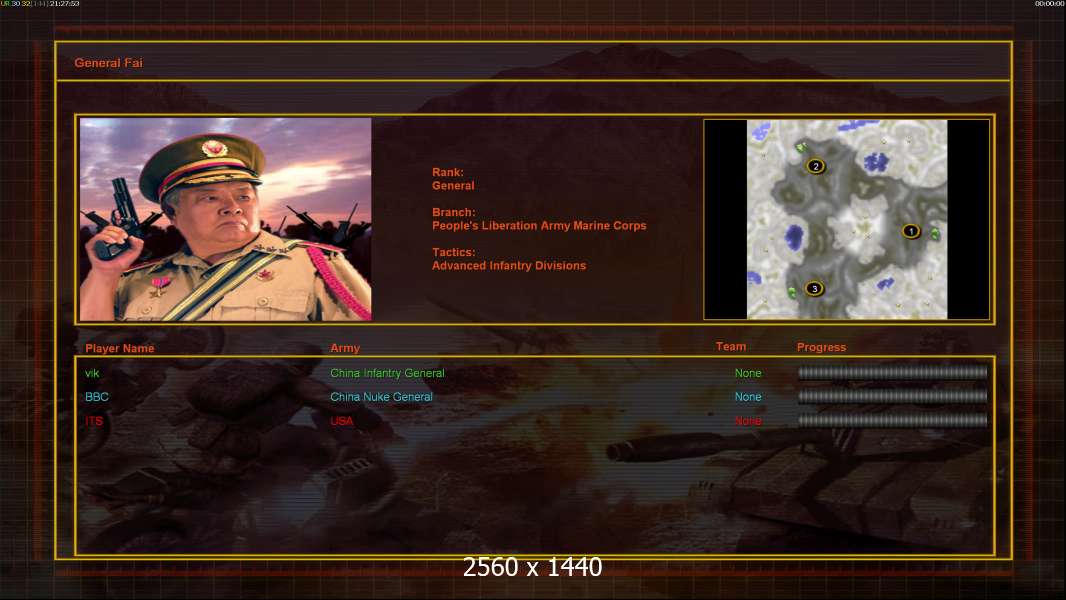Click the 'Army' column header

345,348
